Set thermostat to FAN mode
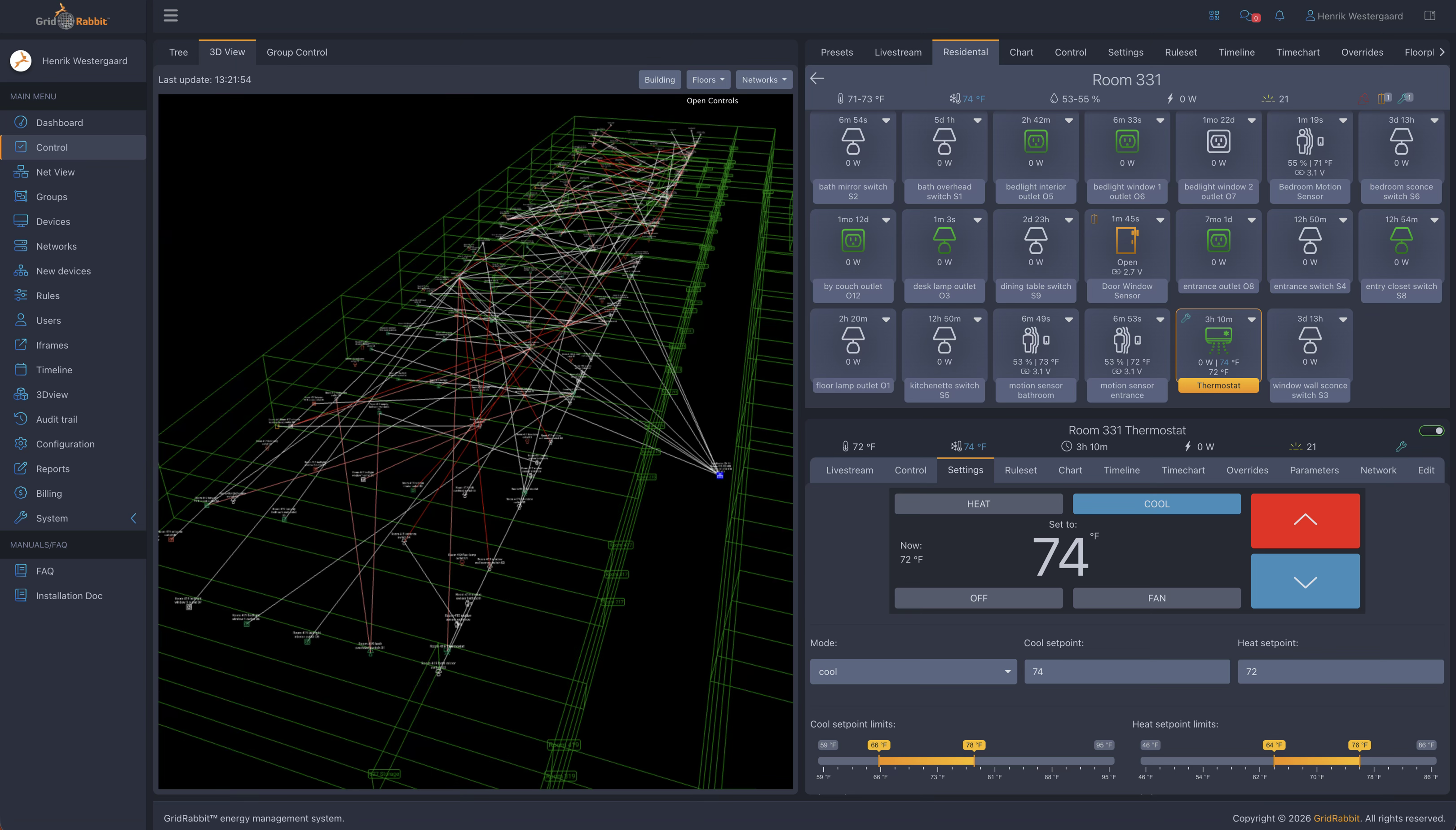 [1156, 597]
